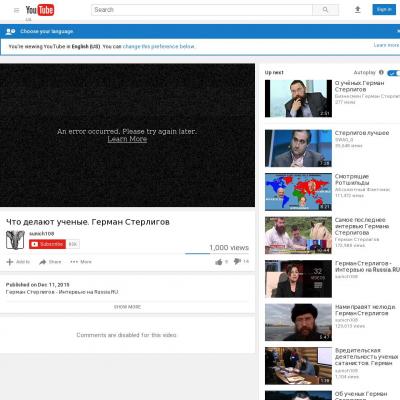Open the world map video thumbnail
The image size is (400, 400).
pyautogui.click(x=298, y=192)
